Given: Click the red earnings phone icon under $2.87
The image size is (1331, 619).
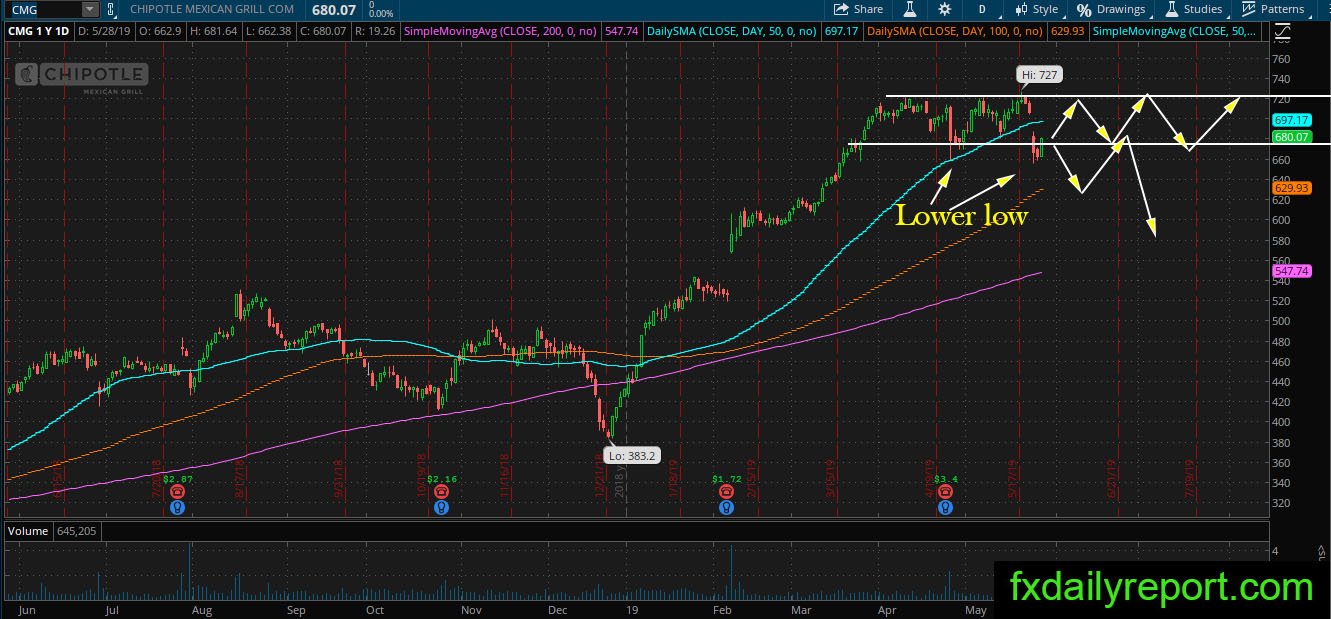Looking at the screenshot, I should point(177,492).
